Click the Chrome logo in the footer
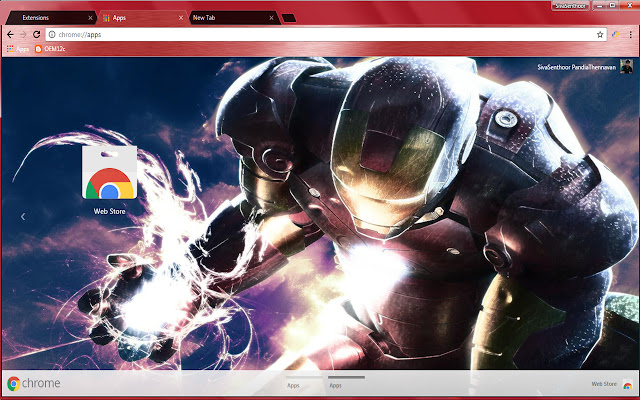The width and height of the screenshot is (640, 400). pyautogui.click(x=33, y=383)
